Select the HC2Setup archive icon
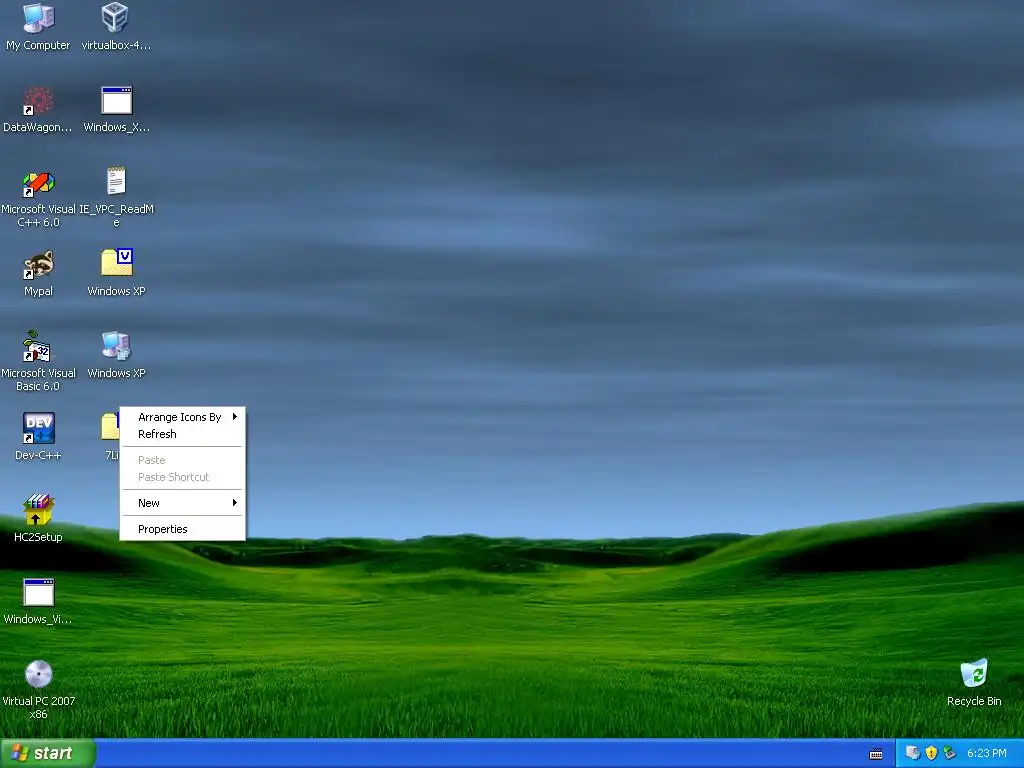This screenshot has height=768, width=1024. pos(39,510)
